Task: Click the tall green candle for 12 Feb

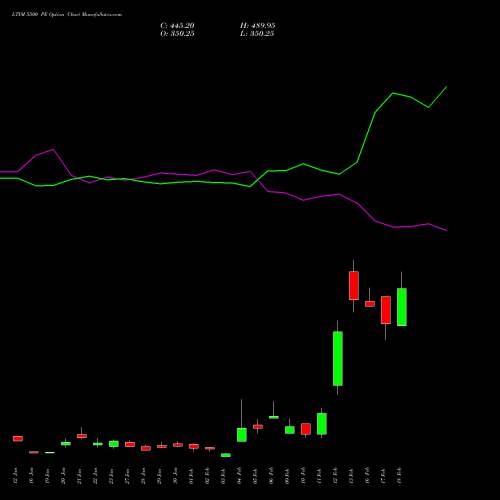Action: (x=338, y=358)
